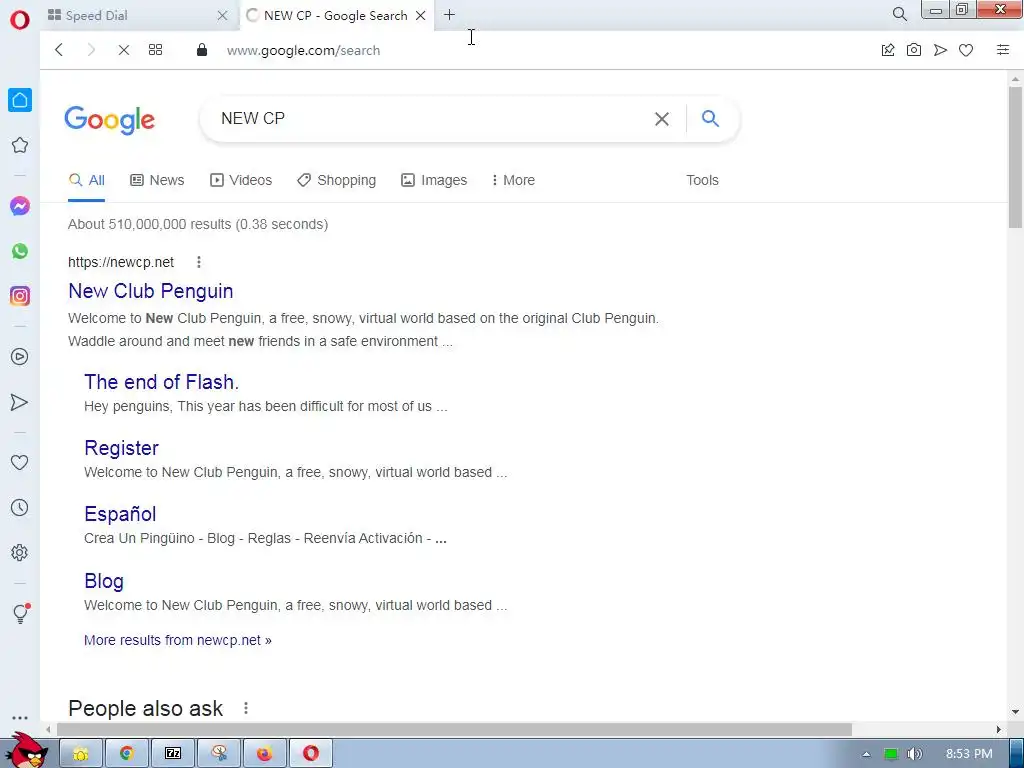Switch to Images results
The width and height of the screenshot is (1024, 768).
(434, 180)
